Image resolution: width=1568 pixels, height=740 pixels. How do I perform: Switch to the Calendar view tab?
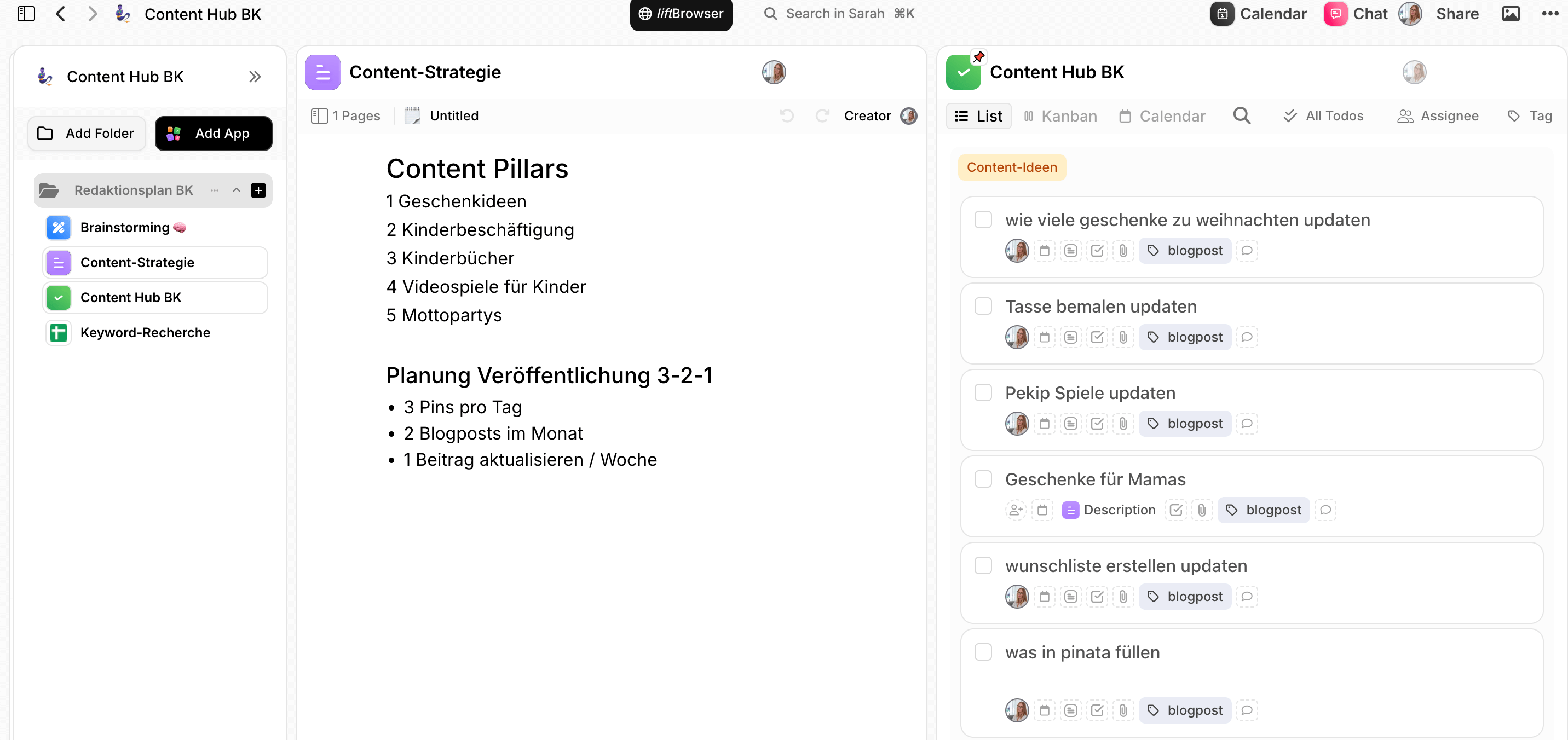tap(1162, 115)
